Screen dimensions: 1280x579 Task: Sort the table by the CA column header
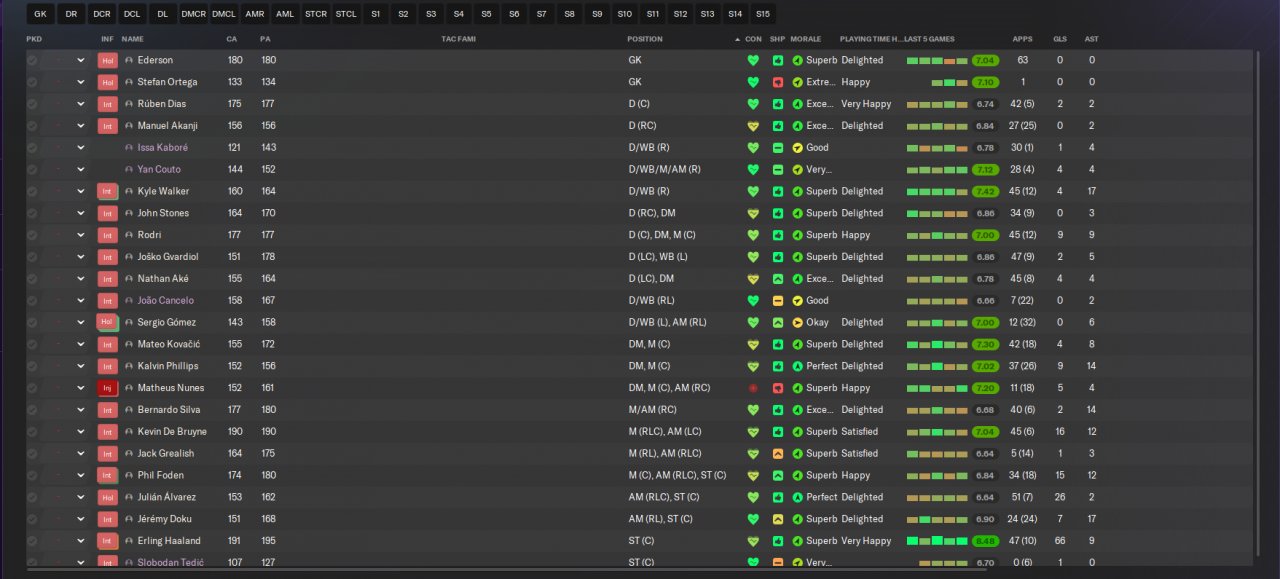[232, 39]
